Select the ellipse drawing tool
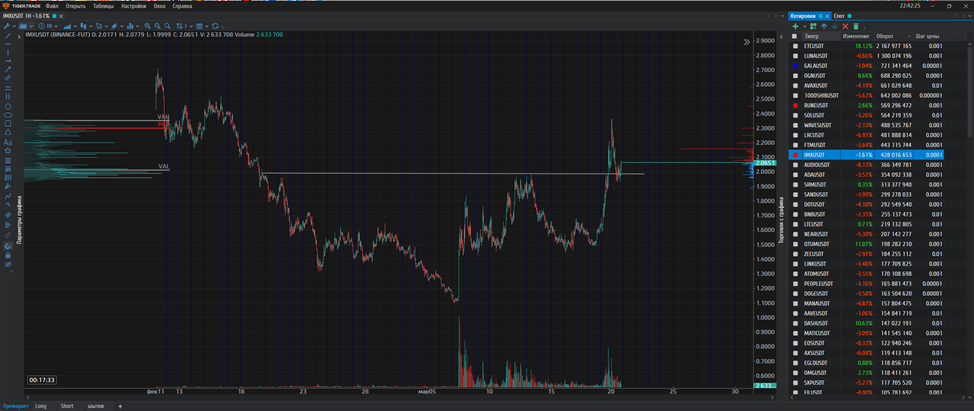Viewport: 974px width, 411px height. point(8,115)
